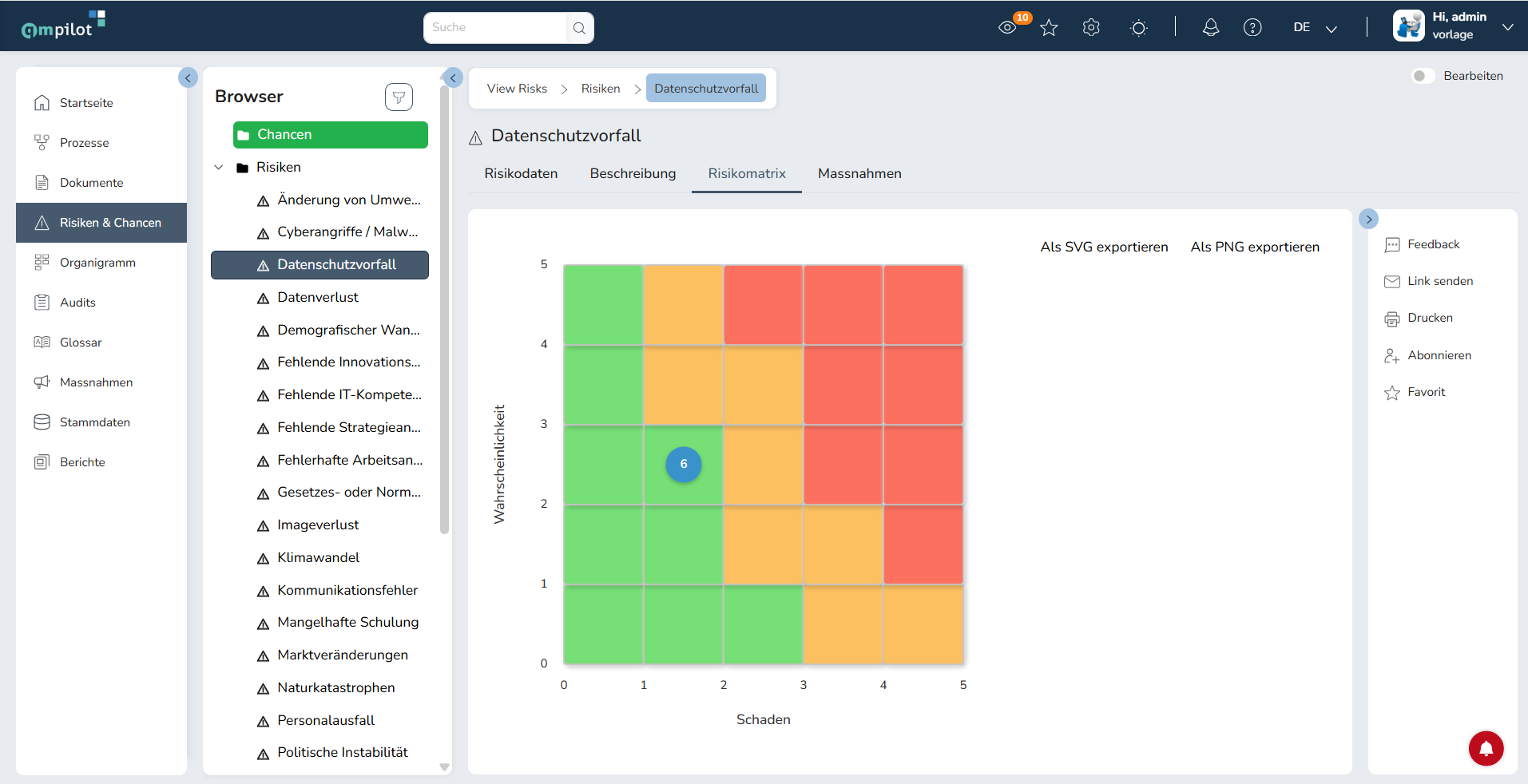Click Als PNG exportieren
Screen dimensions: 1528x784
pyautogui.click(x=1255, y=247)
